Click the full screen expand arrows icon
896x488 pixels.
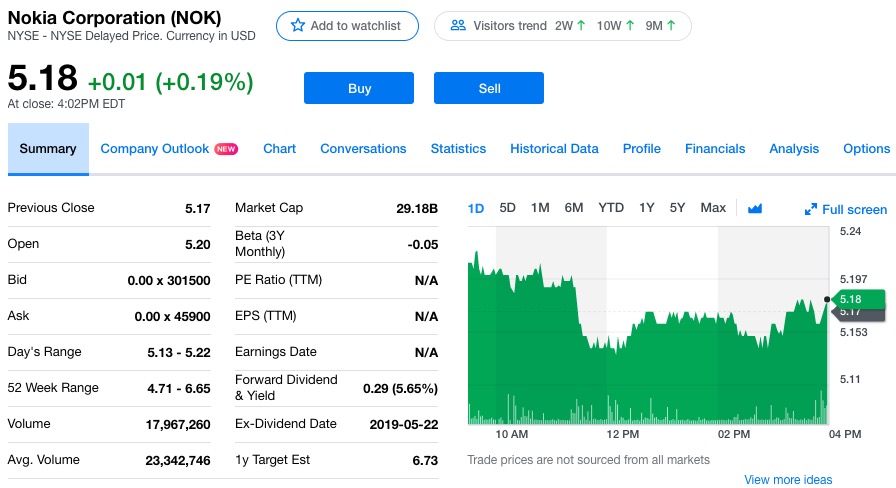click(810, 210)
